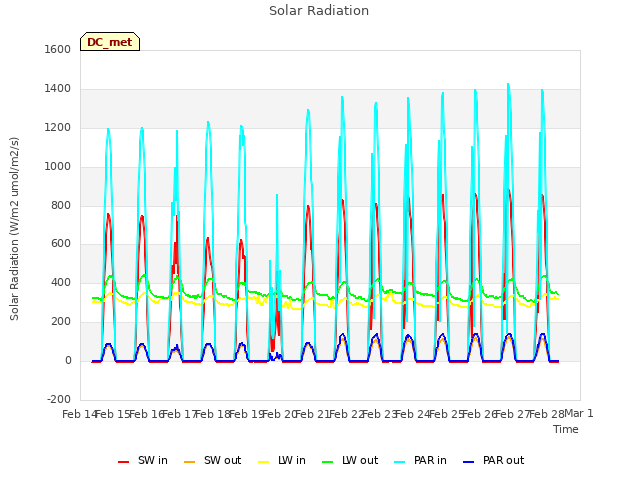
Task: Click the 800 y-axis tick label
Action: click(61, 205)
